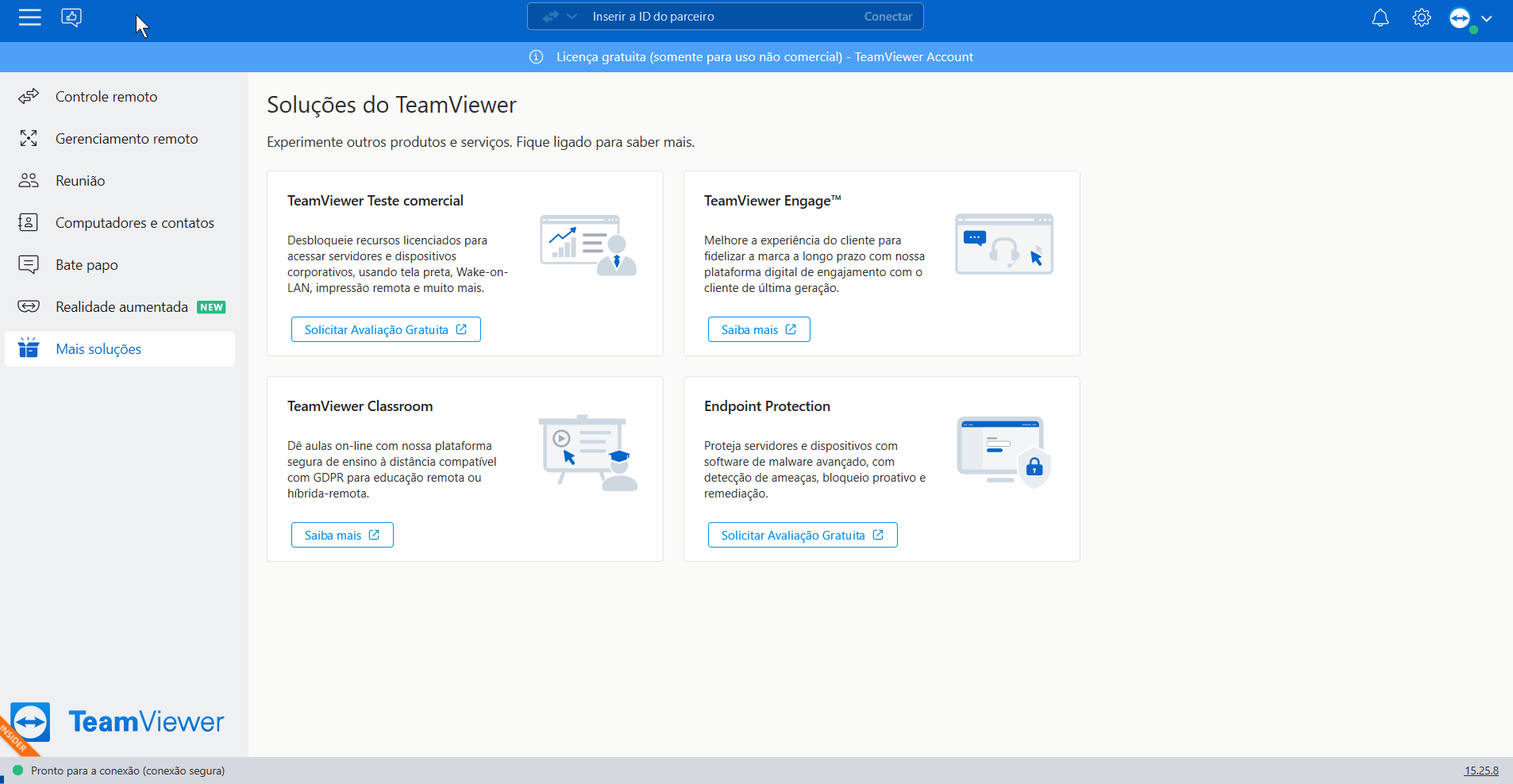The image size is (1513, 784).
Task: Open settings gear icon
Action: tap(1422, 17)
